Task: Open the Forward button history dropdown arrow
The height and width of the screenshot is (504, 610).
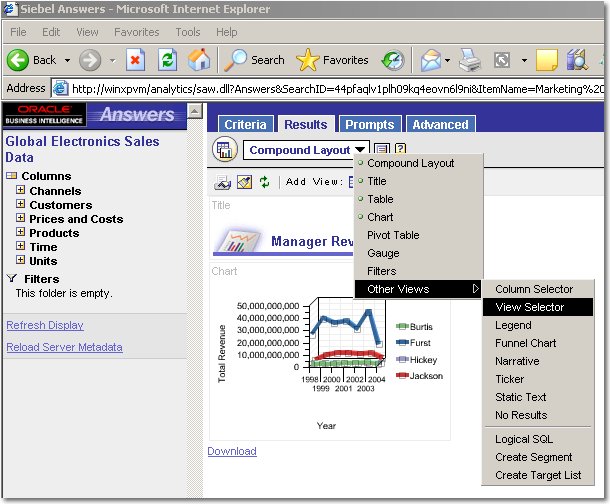Action: click(x=112, y=61)
